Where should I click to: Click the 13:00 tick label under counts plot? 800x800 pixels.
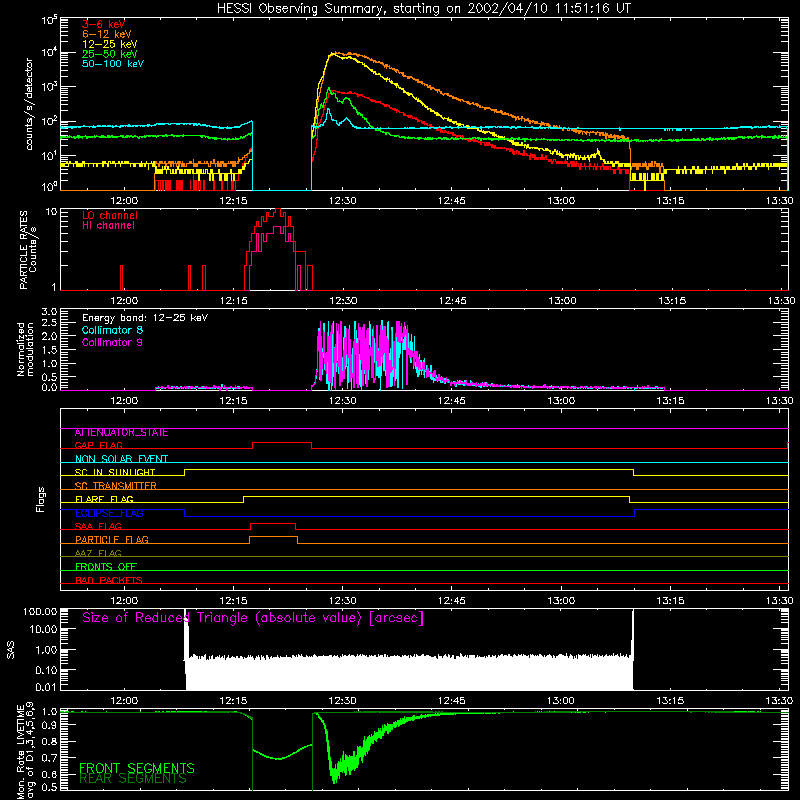tap(561, 201)
